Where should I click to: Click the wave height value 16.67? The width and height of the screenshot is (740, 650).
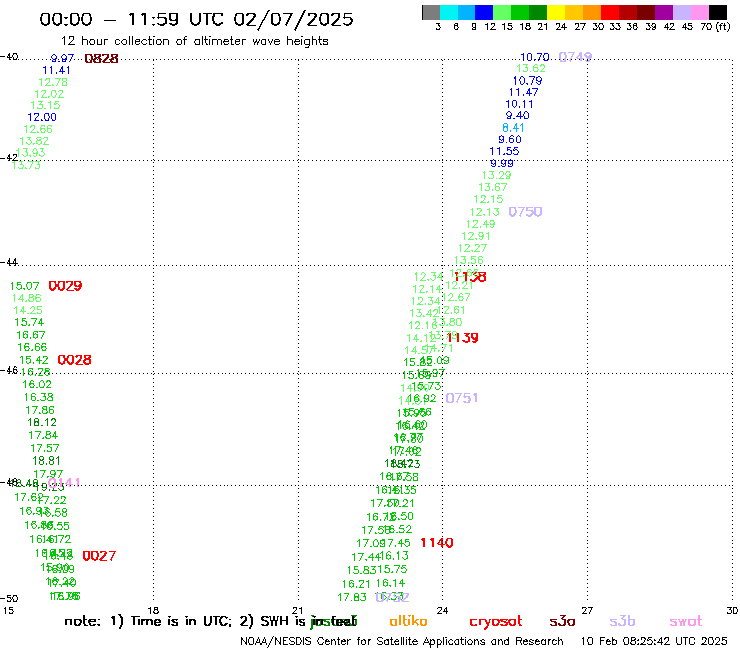(31, 335)
